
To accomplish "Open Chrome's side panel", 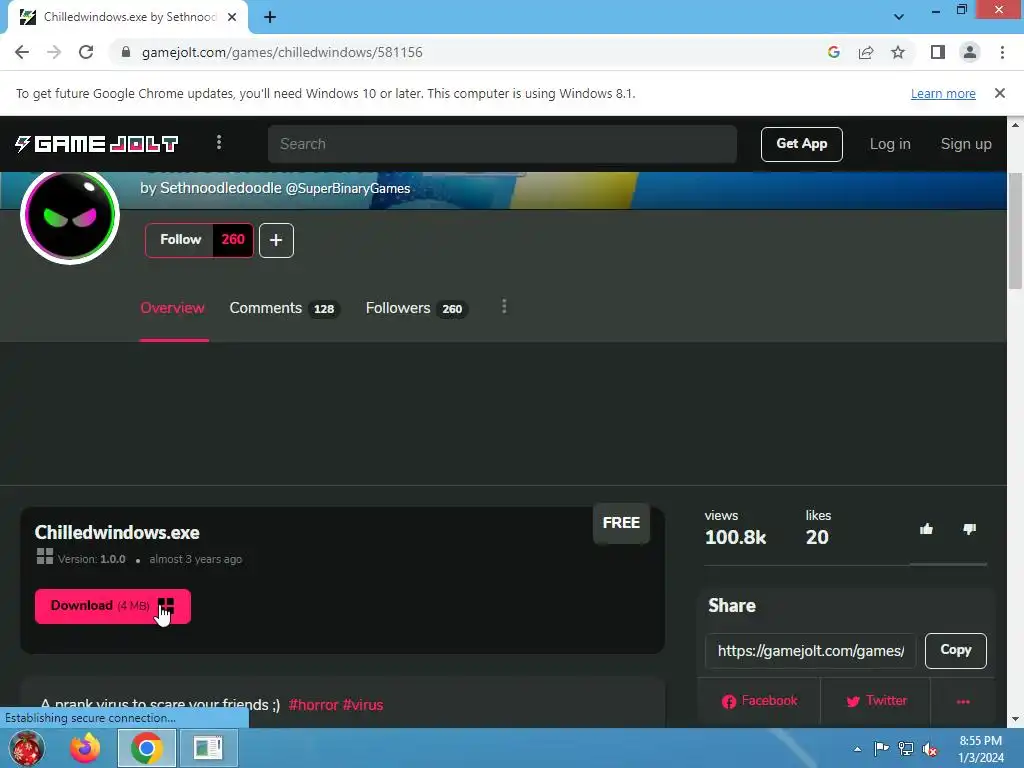I will [938, 52].
